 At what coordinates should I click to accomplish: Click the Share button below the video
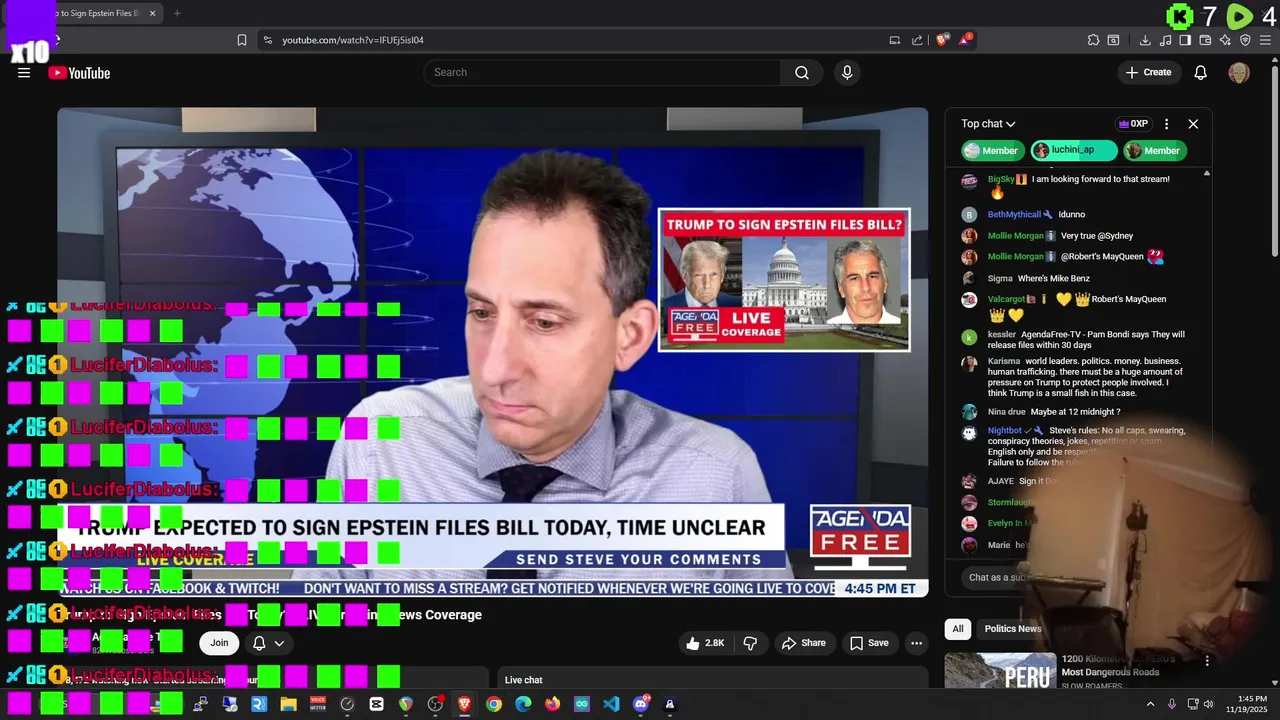pos(804,643)
